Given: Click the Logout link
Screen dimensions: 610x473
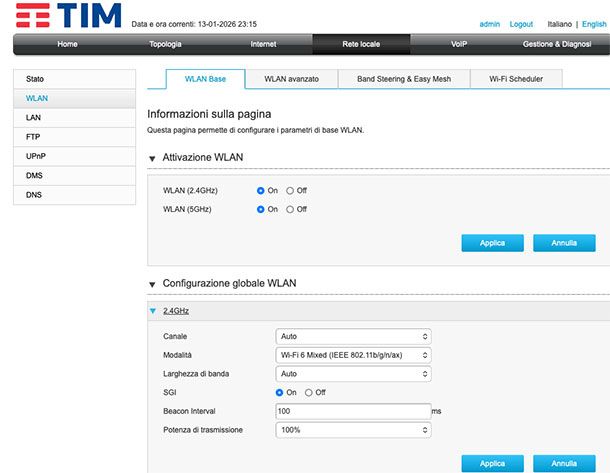Looking at the screenshot, I should coord(521,24).
